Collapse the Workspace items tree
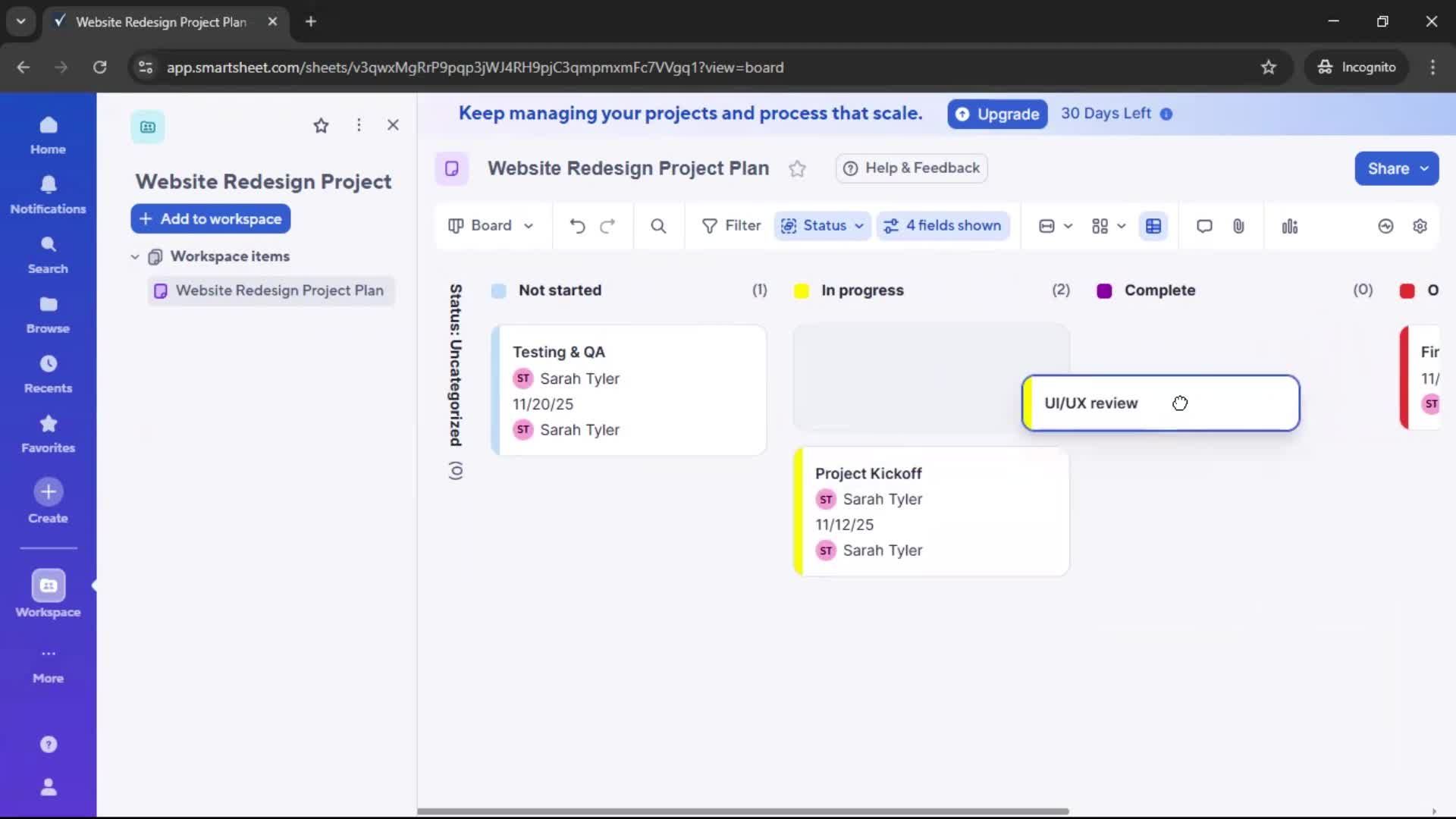The height and width of the screenshot is (819, 1456). (x=134, y=256)
